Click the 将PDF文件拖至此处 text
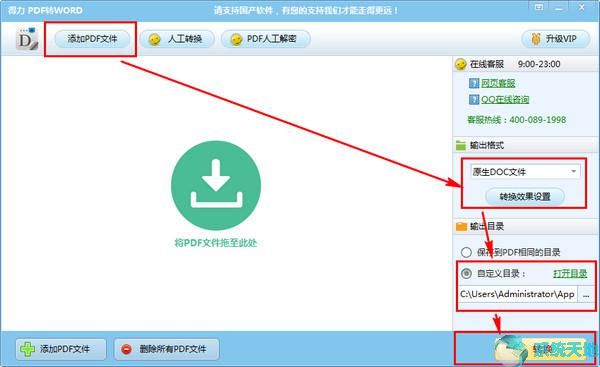Image resolution: width=600 pixels, height=367 pixels. 216,243
